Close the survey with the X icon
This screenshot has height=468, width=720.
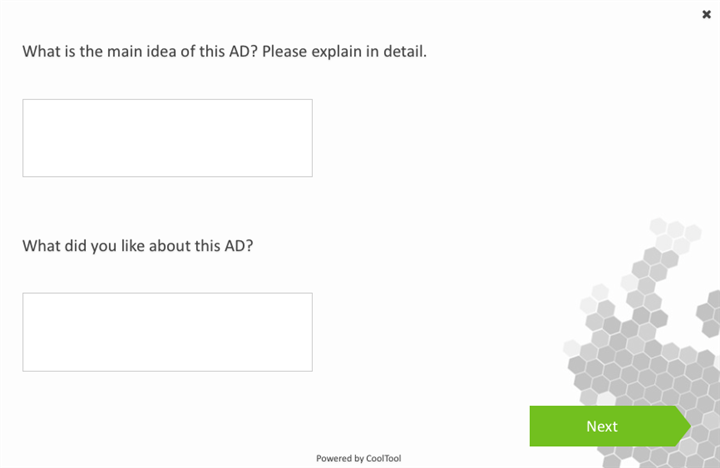click(x=707, y=14)
